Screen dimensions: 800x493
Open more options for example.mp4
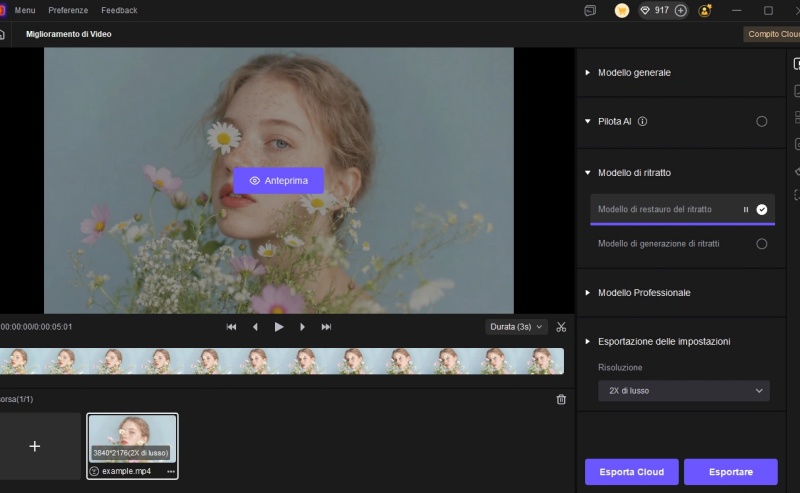pos(171,472)
